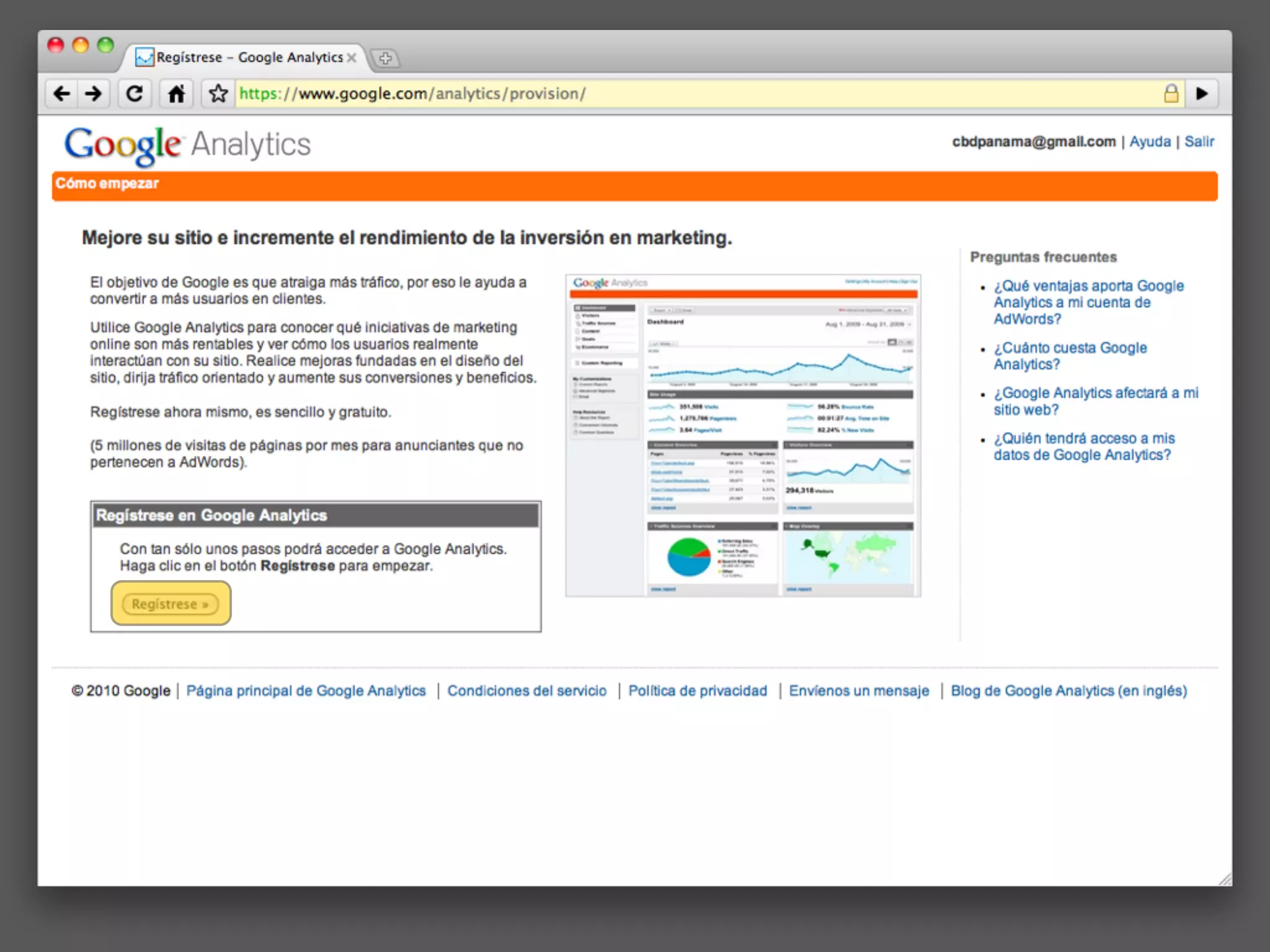Open the Política de privacidad link
The image size is (1270, 952).
click(697, 690)
